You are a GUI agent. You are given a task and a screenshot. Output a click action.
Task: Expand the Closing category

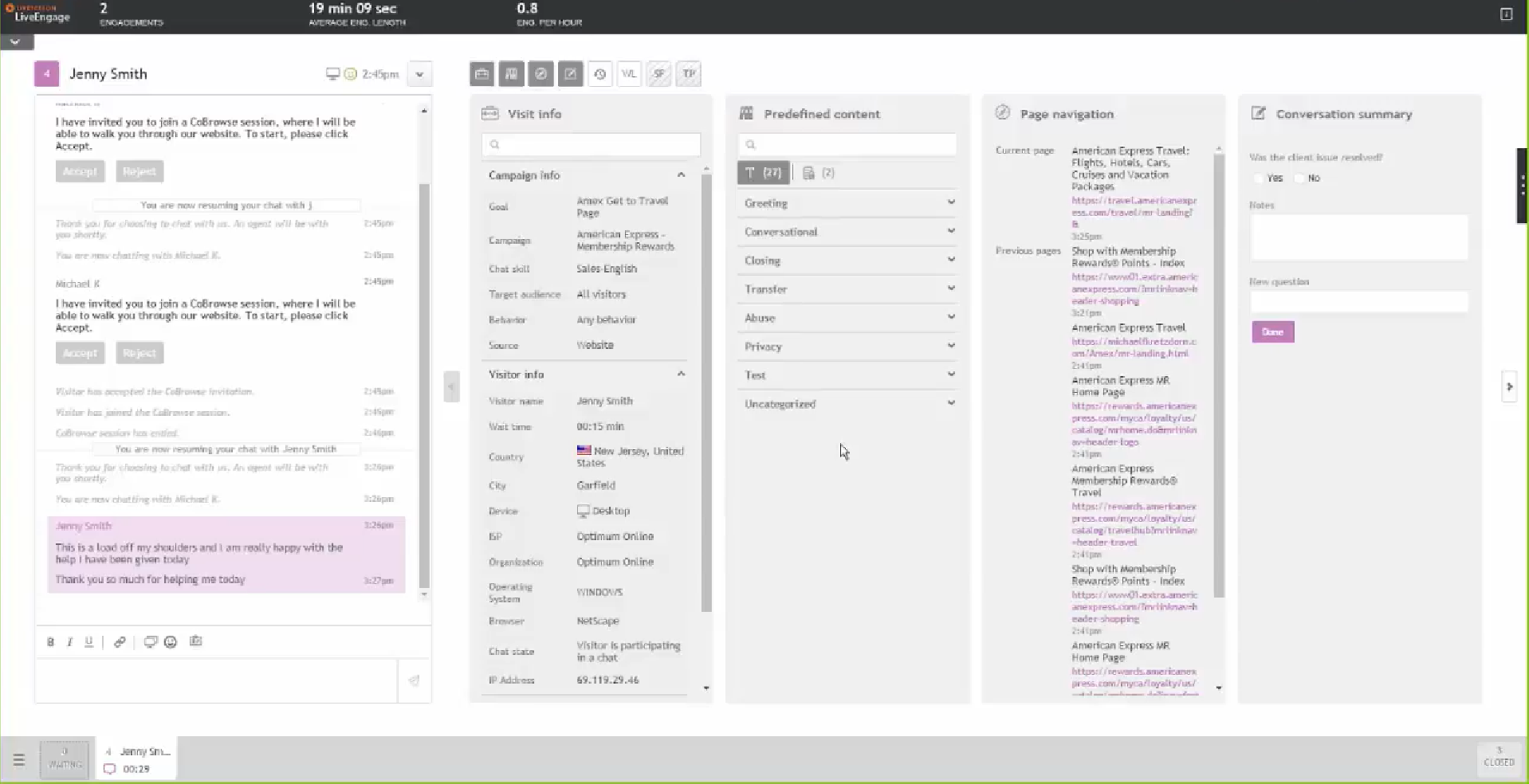(848, 261)
